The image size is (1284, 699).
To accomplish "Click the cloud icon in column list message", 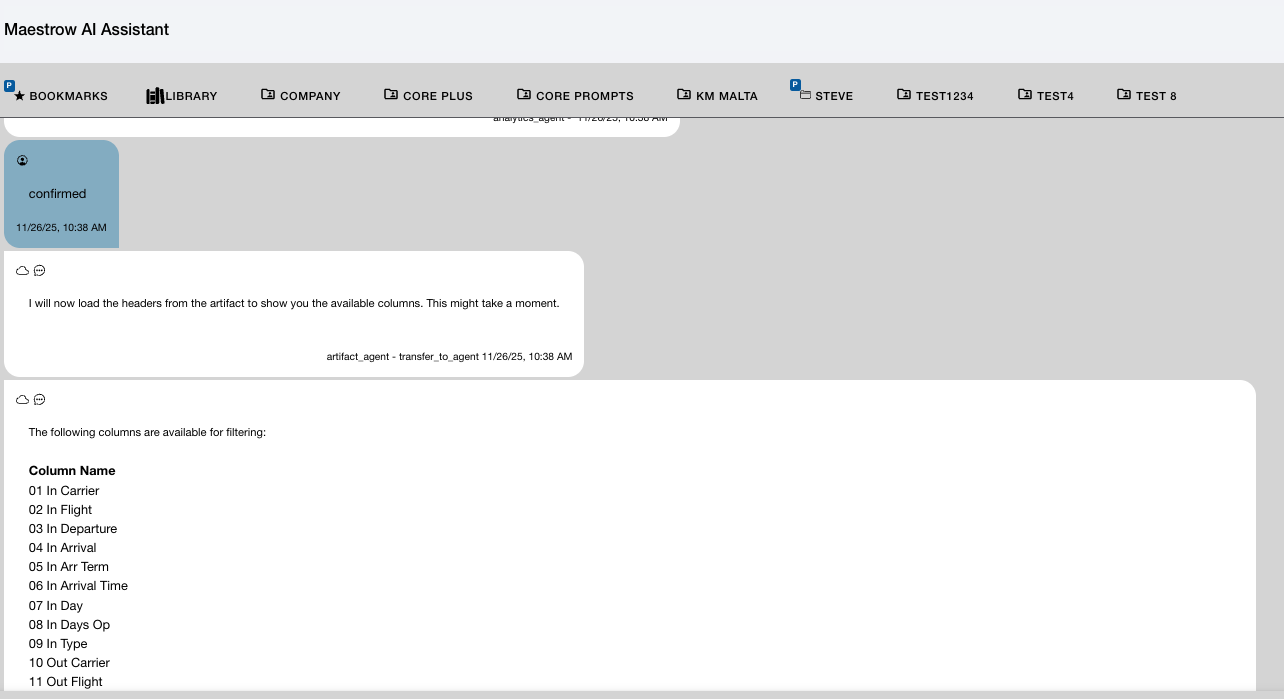I will (x=22, y=400).
